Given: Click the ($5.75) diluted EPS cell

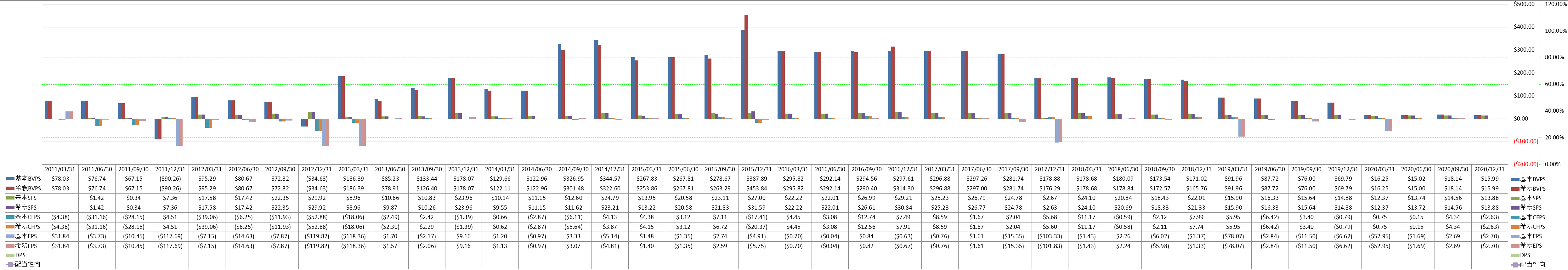Looking at the screenshot, I should (756, 246).
